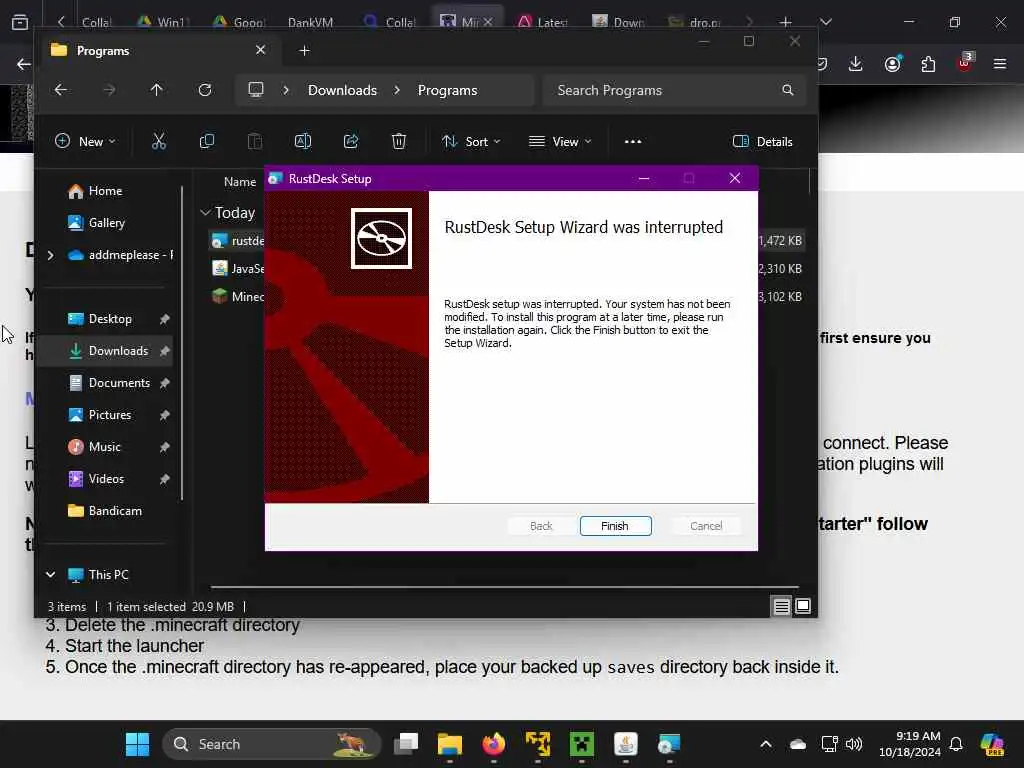The height and width of the screenshot is (768, 1024).
Task: Open the View dropdown
Action: click(560, 141)
